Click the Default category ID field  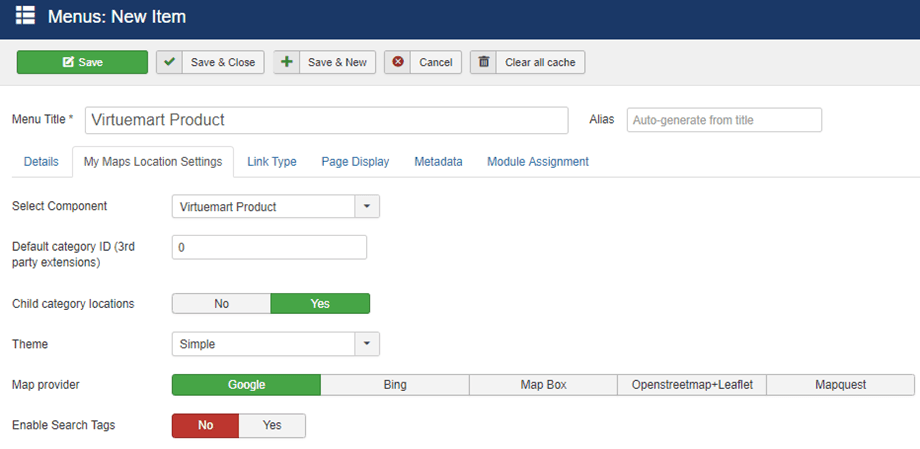269,247
